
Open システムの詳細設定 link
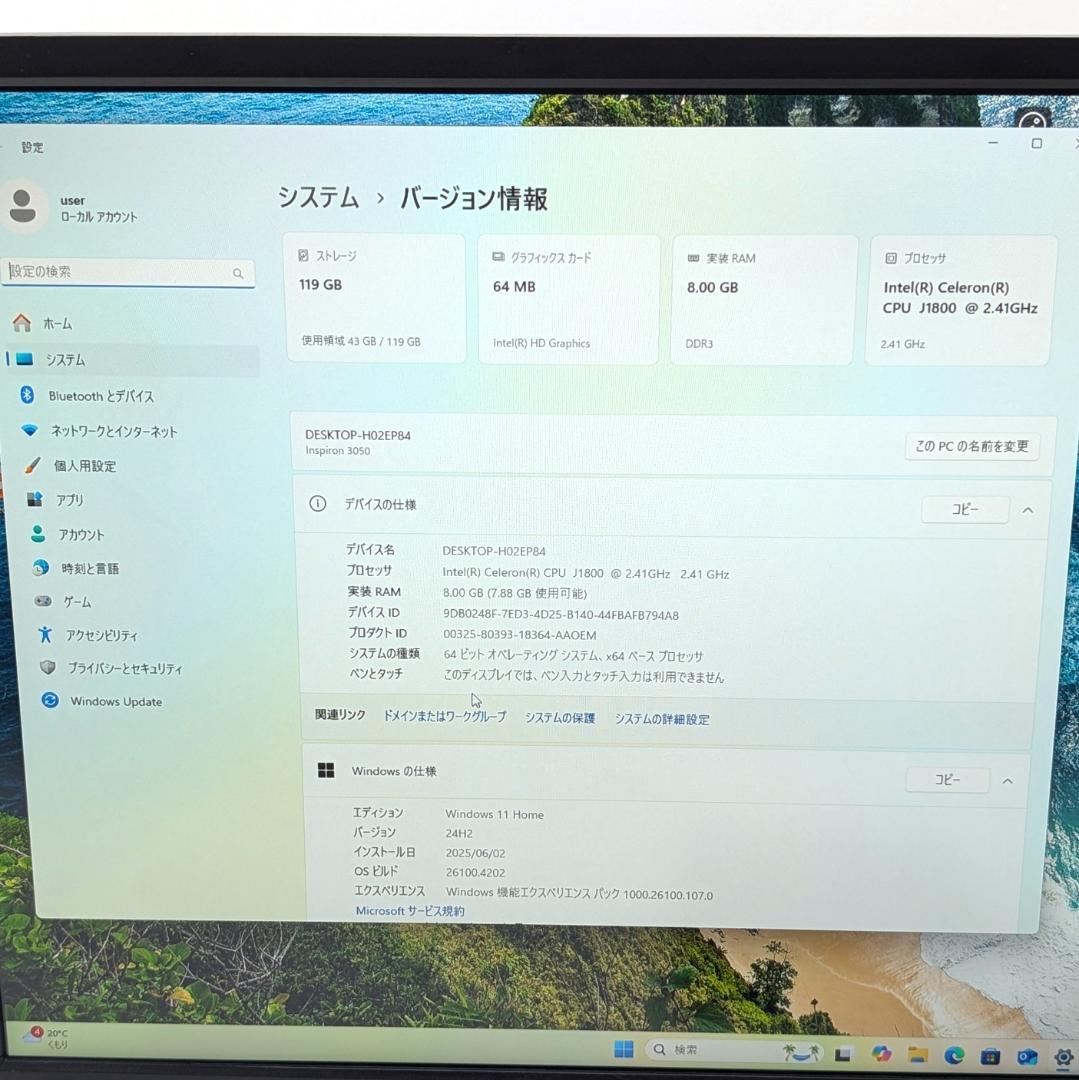(662, 719)
